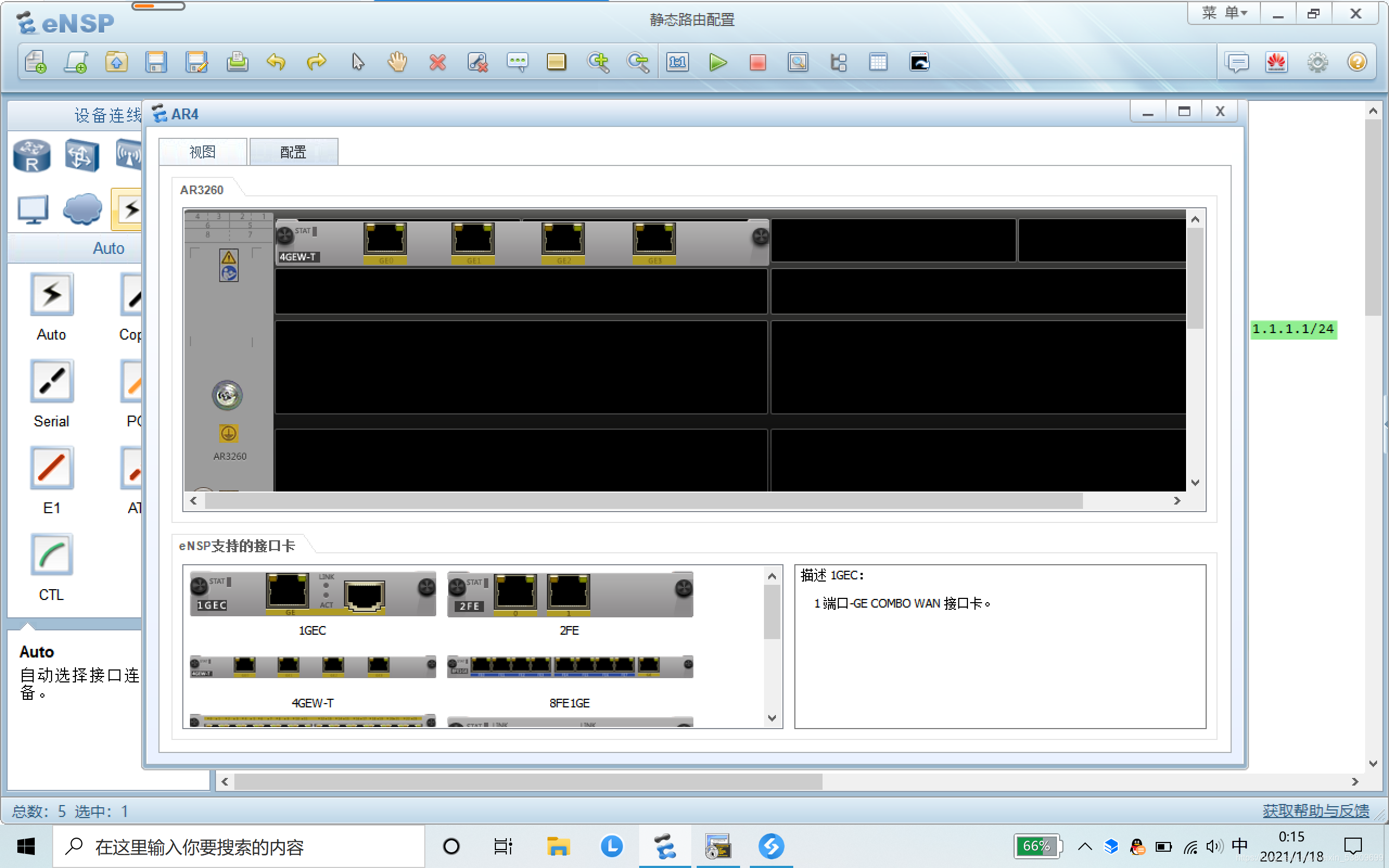This screenshot has height=868, width=1389.
Task: Open the 菜单 dropdown menu
Action: click(1224, 13)
